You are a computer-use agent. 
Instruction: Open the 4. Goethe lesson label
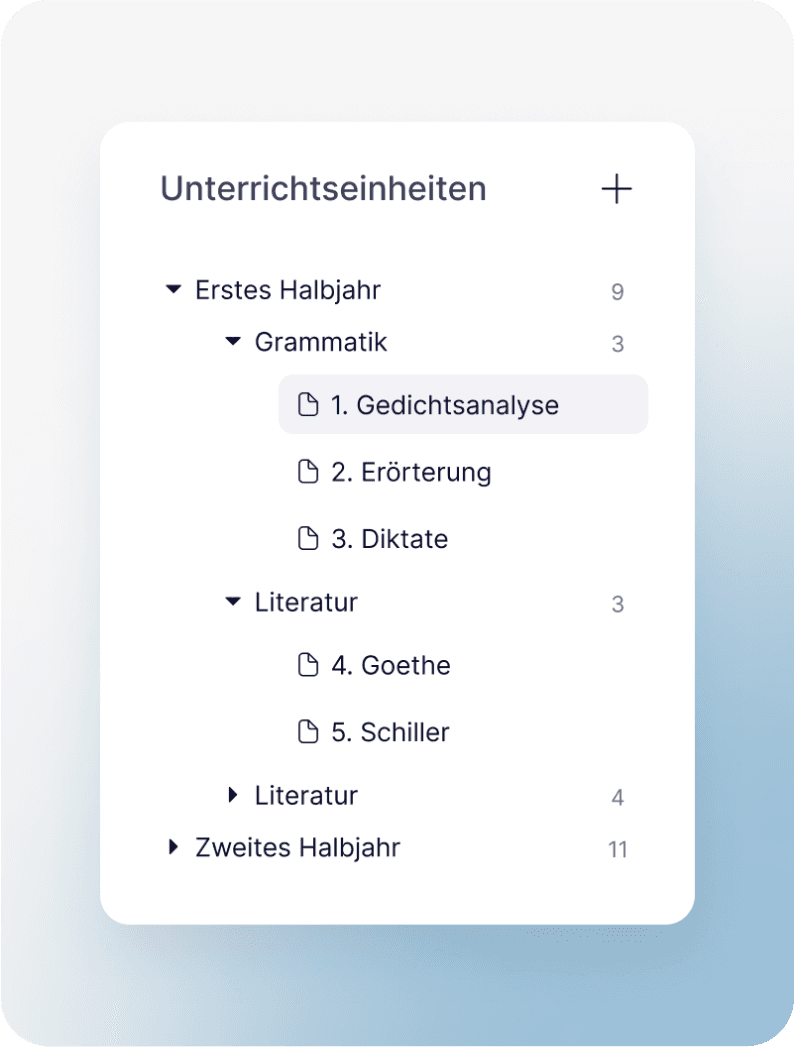(x=391, y=665)
